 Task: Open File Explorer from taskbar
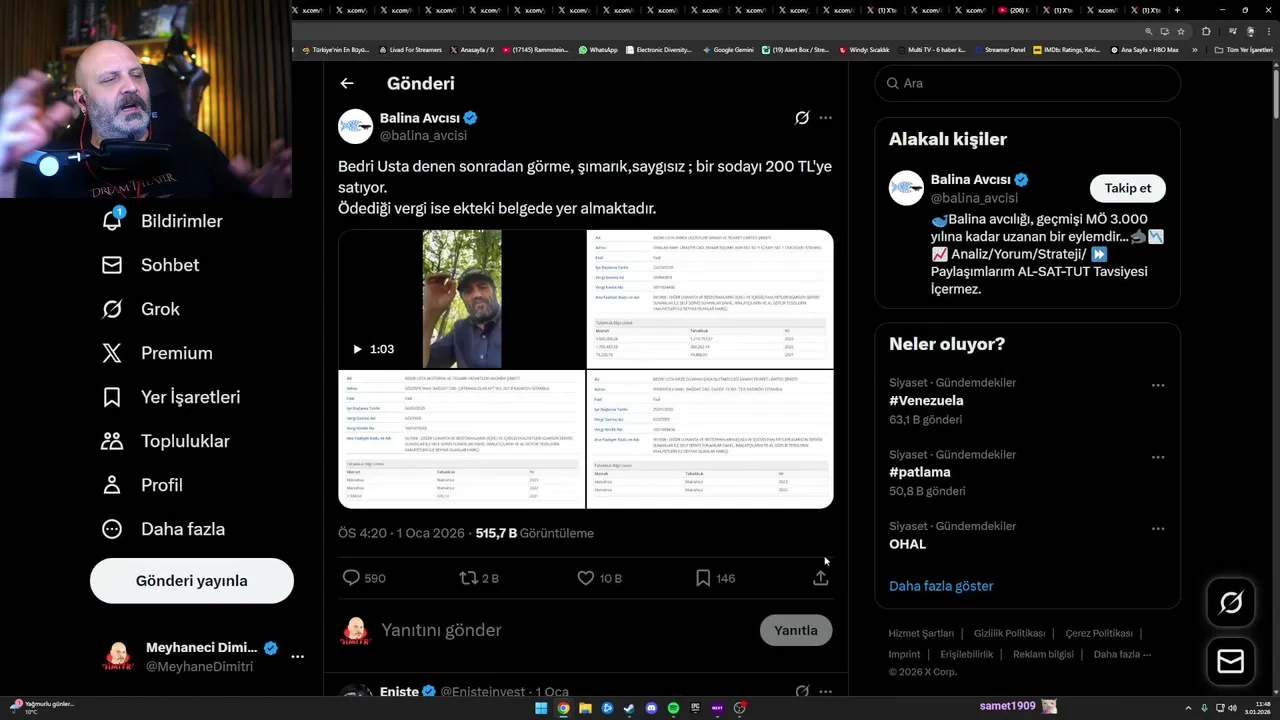pos(585,708)
